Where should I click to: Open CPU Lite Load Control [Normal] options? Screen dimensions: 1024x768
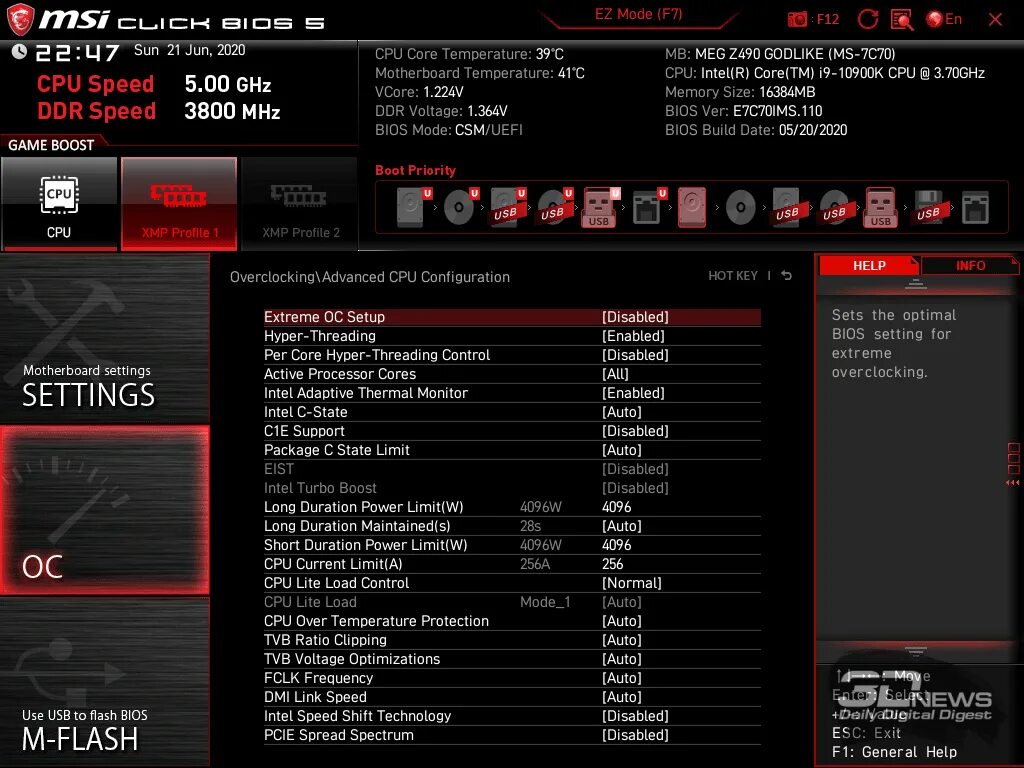click(632, 583)
